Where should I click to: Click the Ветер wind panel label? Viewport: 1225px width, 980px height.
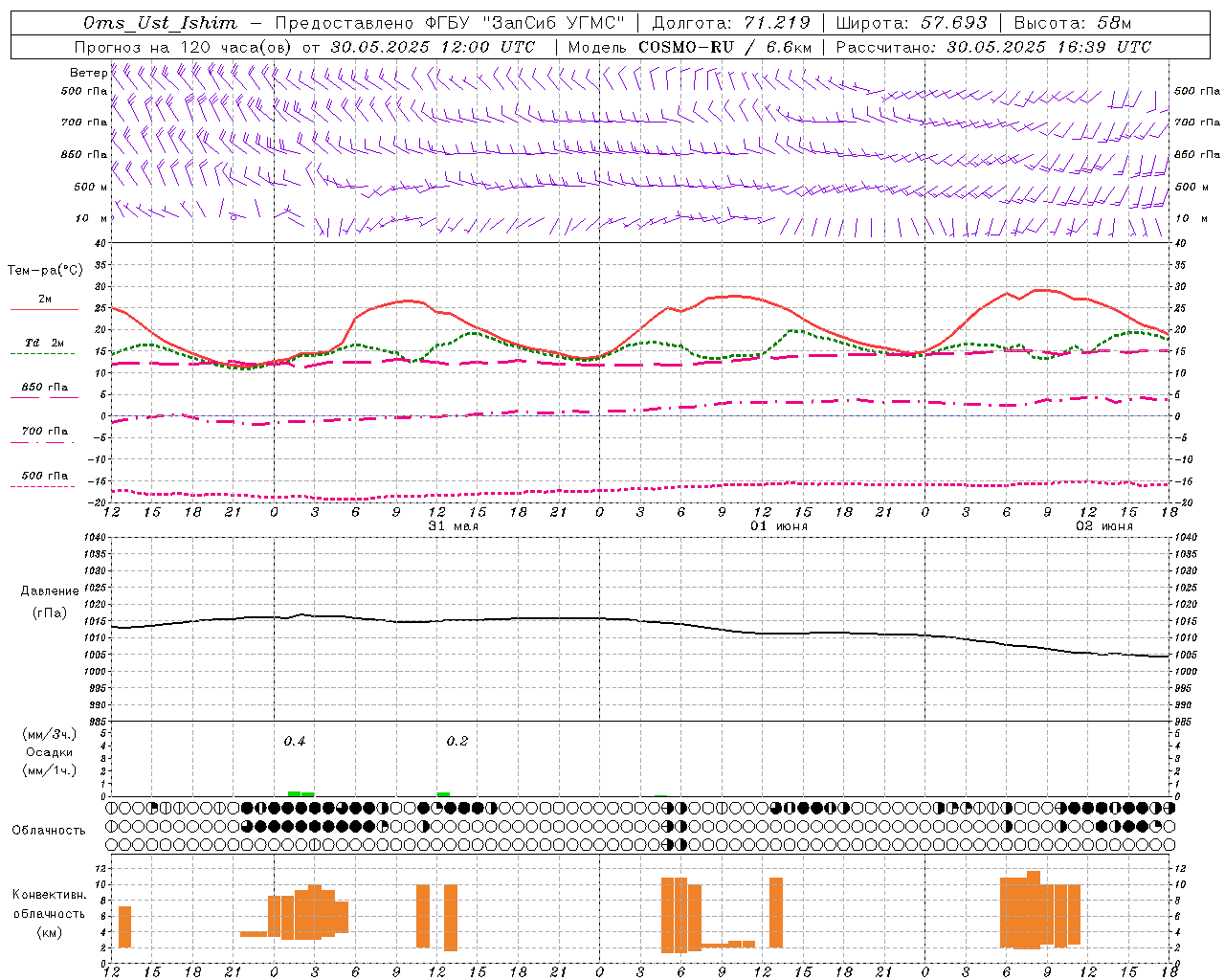(88, 73)
